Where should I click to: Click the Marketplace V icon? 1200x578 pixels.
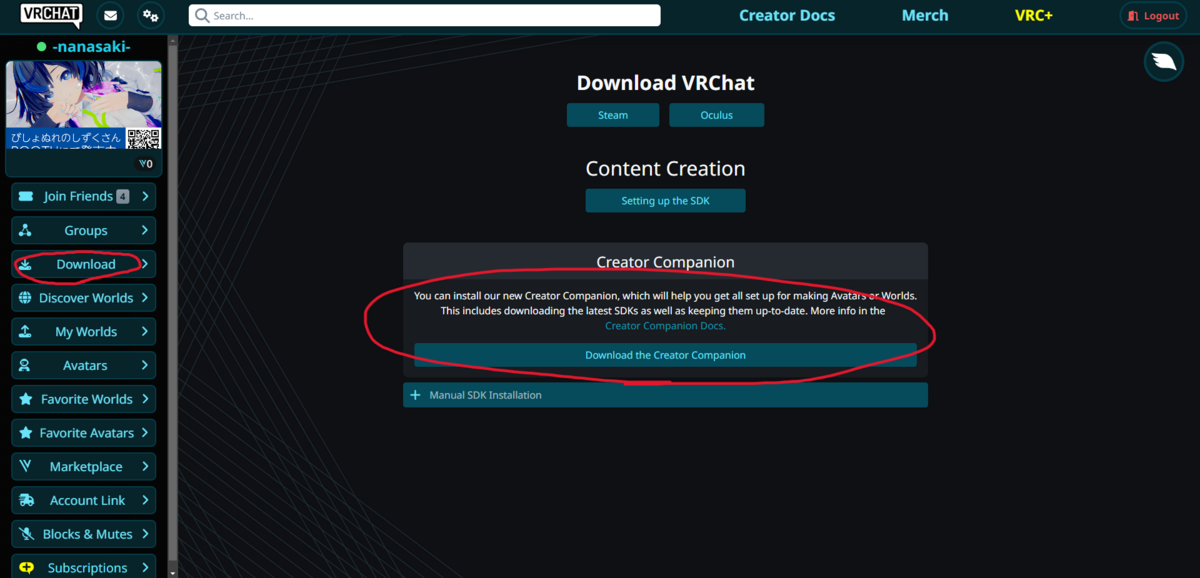pos(26,467)
